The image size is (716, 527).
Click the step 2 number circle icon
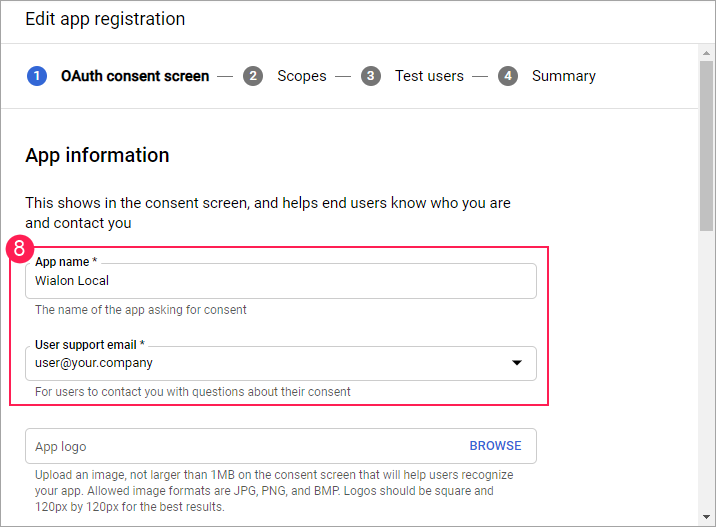(253, 76)
